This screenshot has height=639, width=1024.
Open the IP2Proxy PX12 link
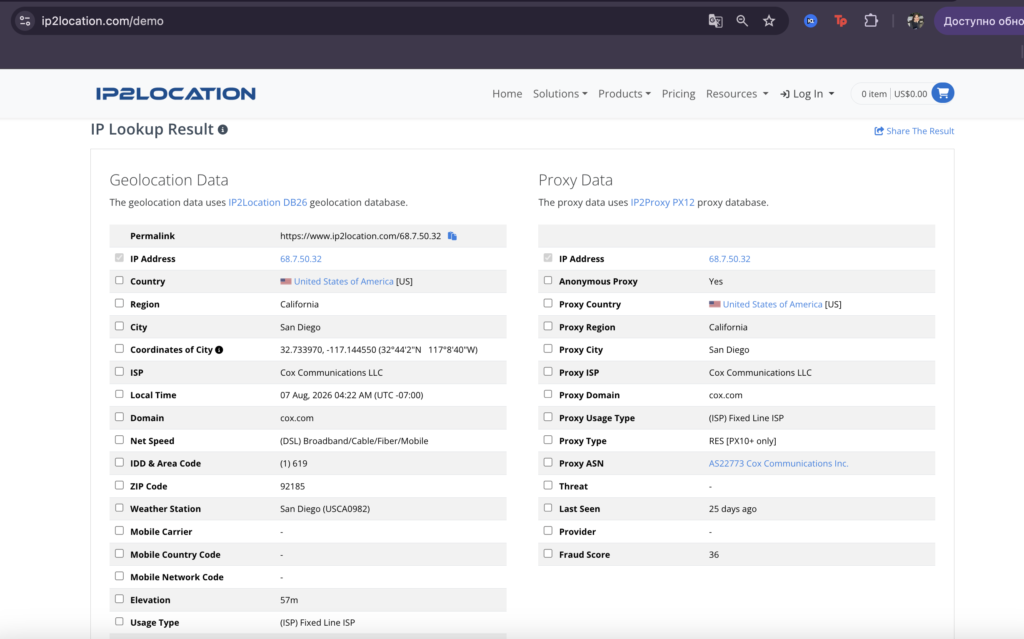(x=662, y=203)
